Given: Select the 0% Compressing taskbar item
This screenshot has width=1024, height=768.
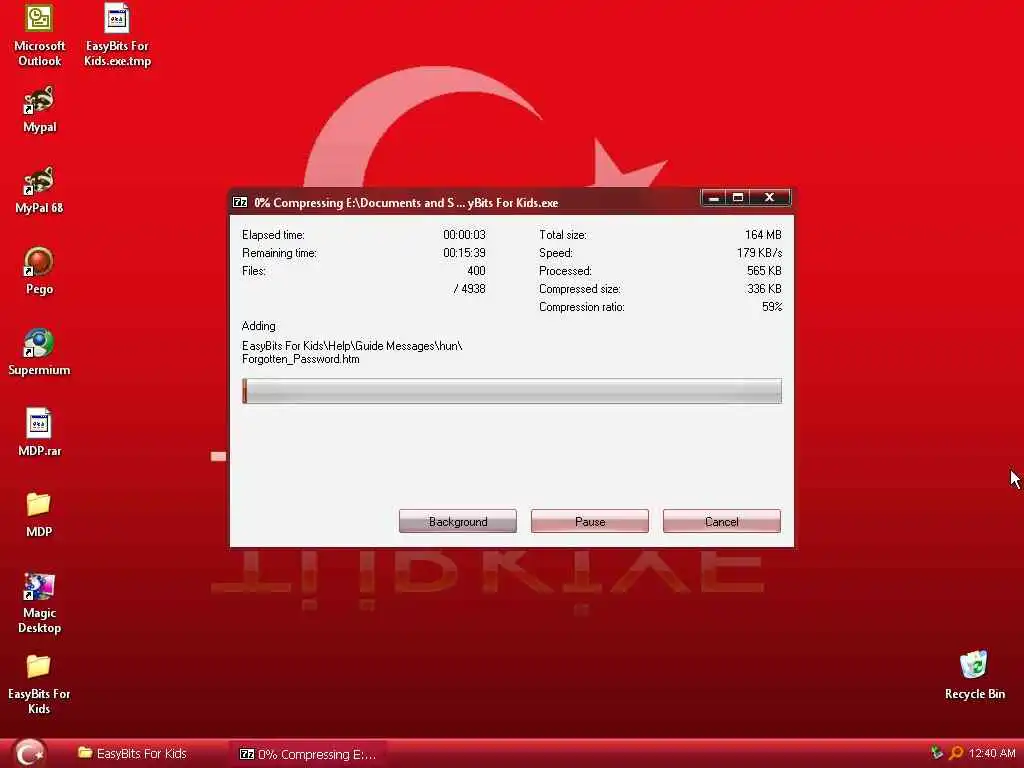Looking at the screenshot, I should (308, 754).
